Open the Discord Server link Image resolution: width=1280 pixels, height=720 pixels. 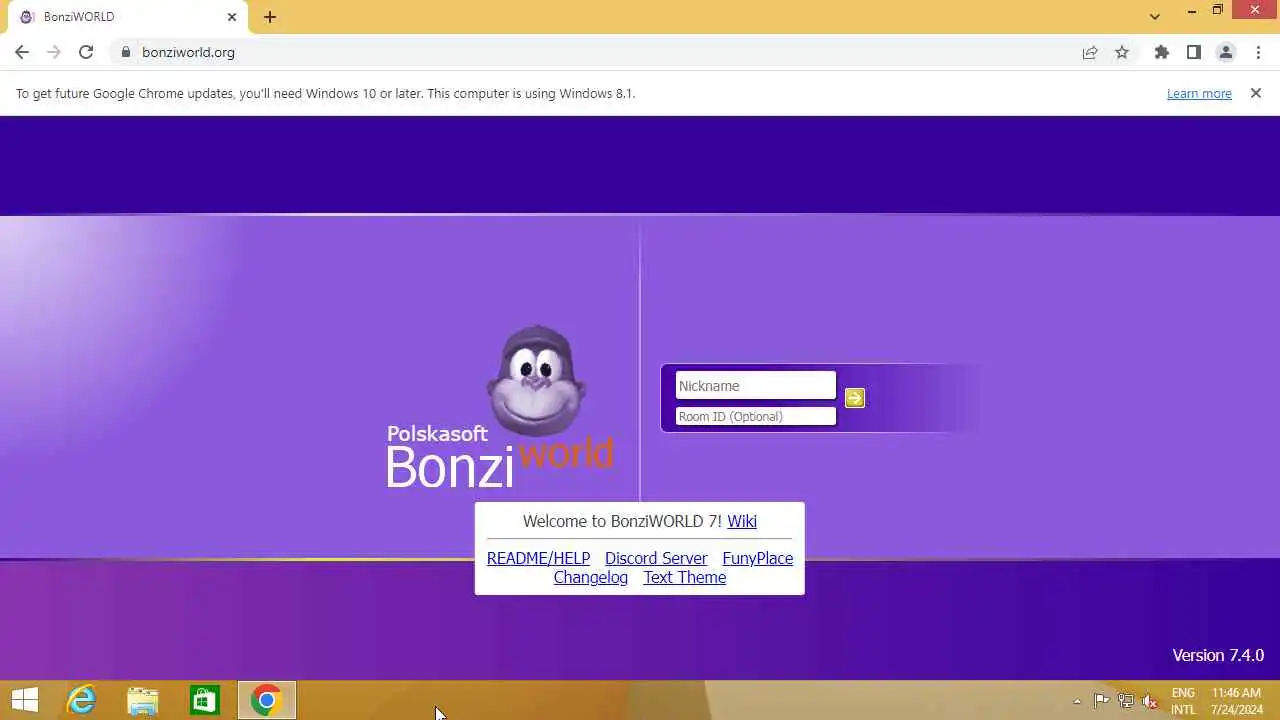[x=656, y=558]
